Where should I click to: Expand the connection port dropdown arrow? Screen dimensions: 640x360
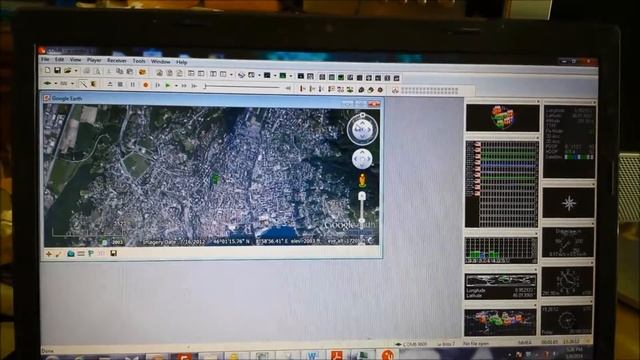tap(56, 84)
